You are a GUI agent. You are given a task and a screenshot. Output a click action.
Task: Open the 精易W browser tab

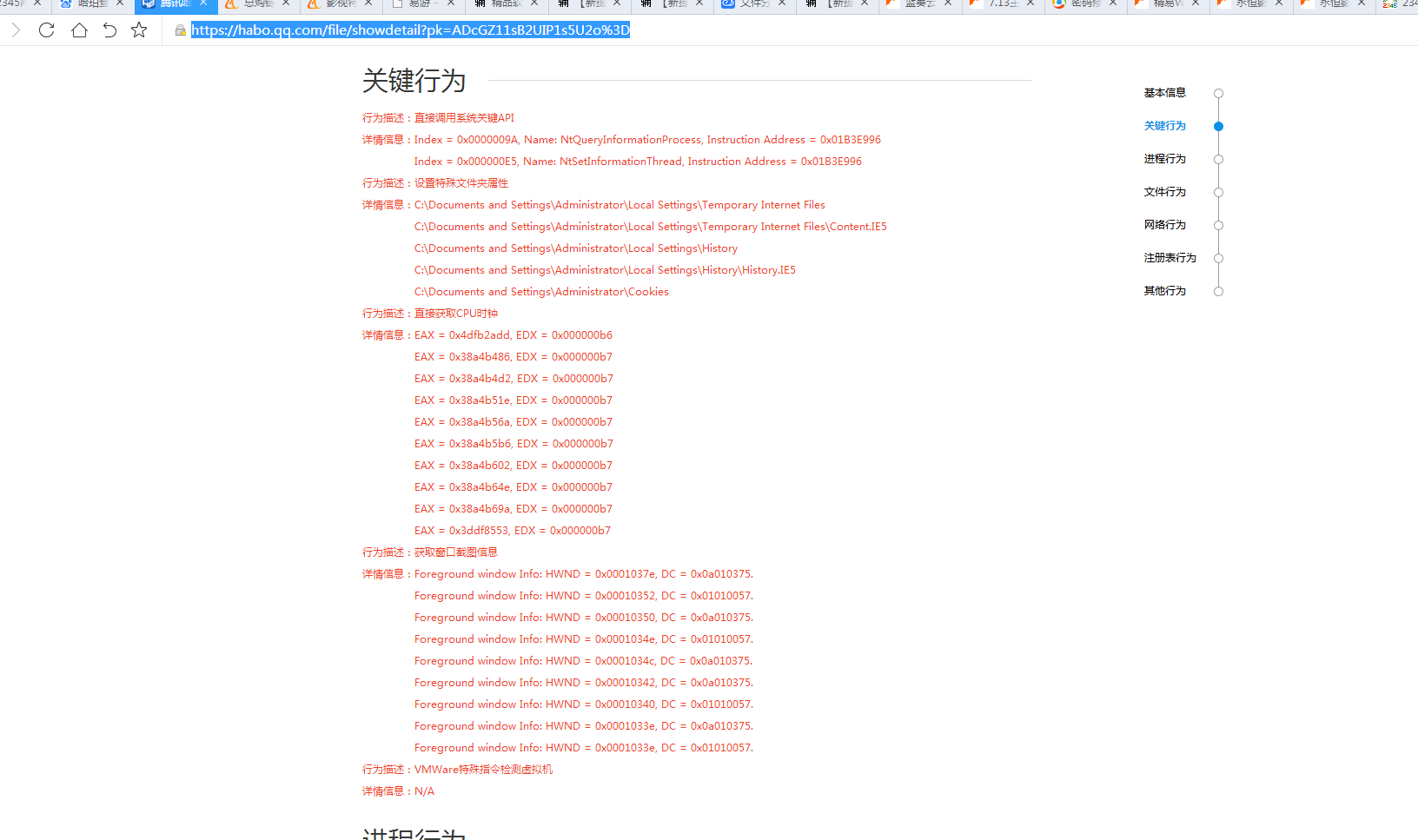1167,4
